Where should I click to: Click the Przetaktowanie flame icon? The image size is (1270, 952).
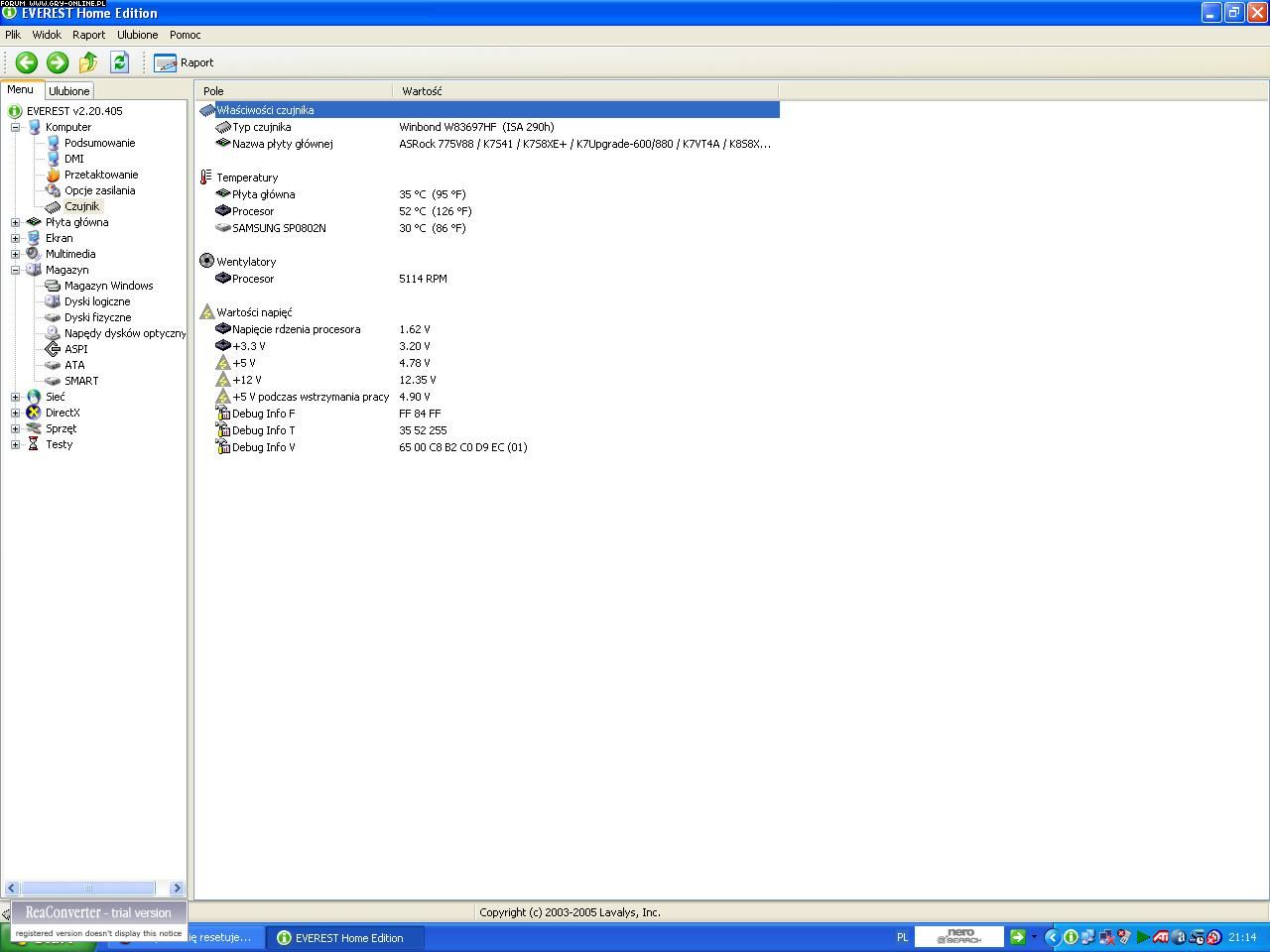53,175
